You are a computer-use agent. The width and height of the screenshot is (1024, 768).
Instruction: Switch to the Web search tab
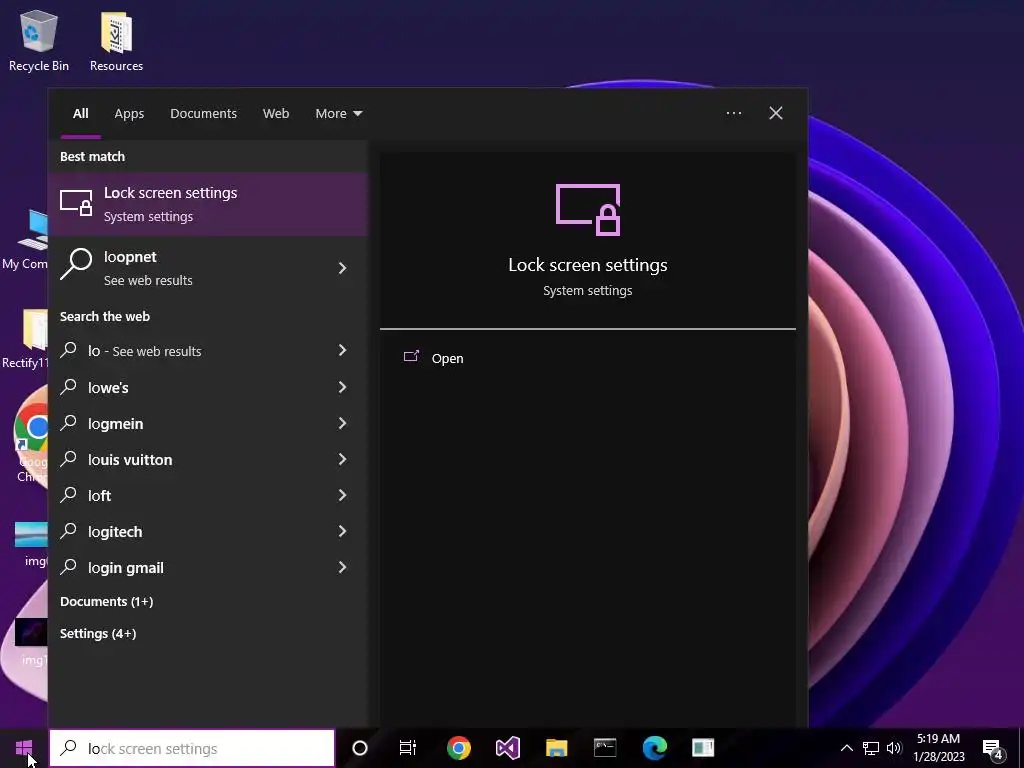click(276, 114)
